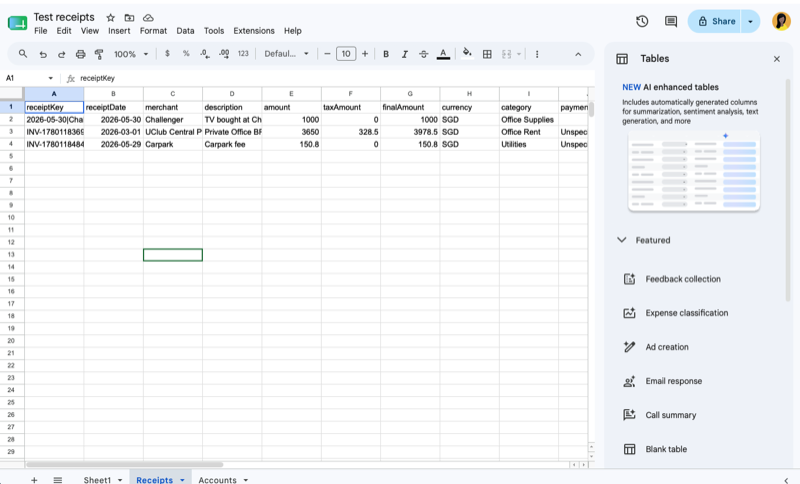Open the merge cells dropdown arrow
Screen dimensions: 800x484
tap(519, 54)
